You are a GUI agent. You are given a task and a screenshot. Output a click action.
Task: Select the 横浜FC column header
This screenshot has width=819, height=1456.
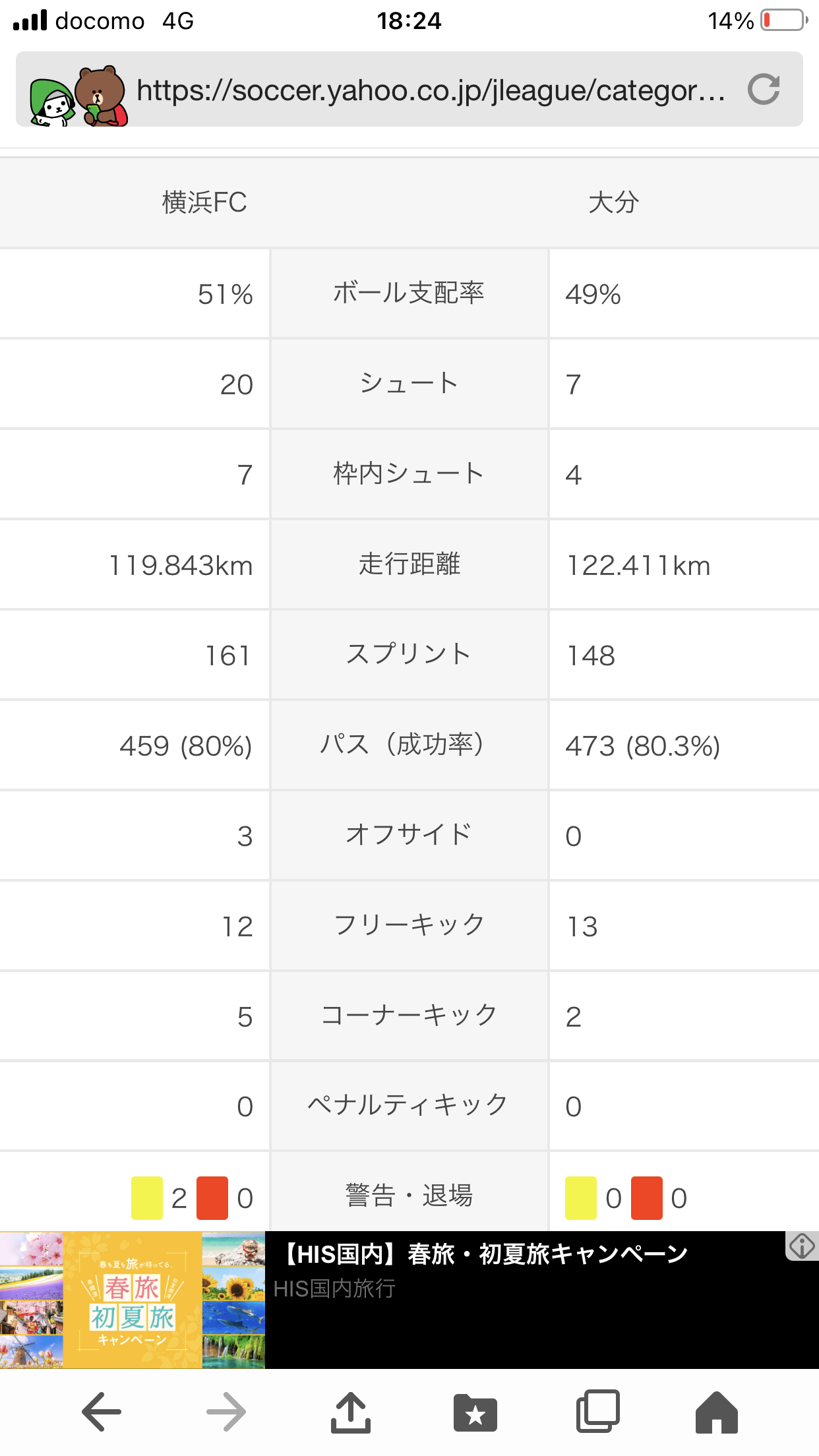pyautogui.click(x=204, y=202)
